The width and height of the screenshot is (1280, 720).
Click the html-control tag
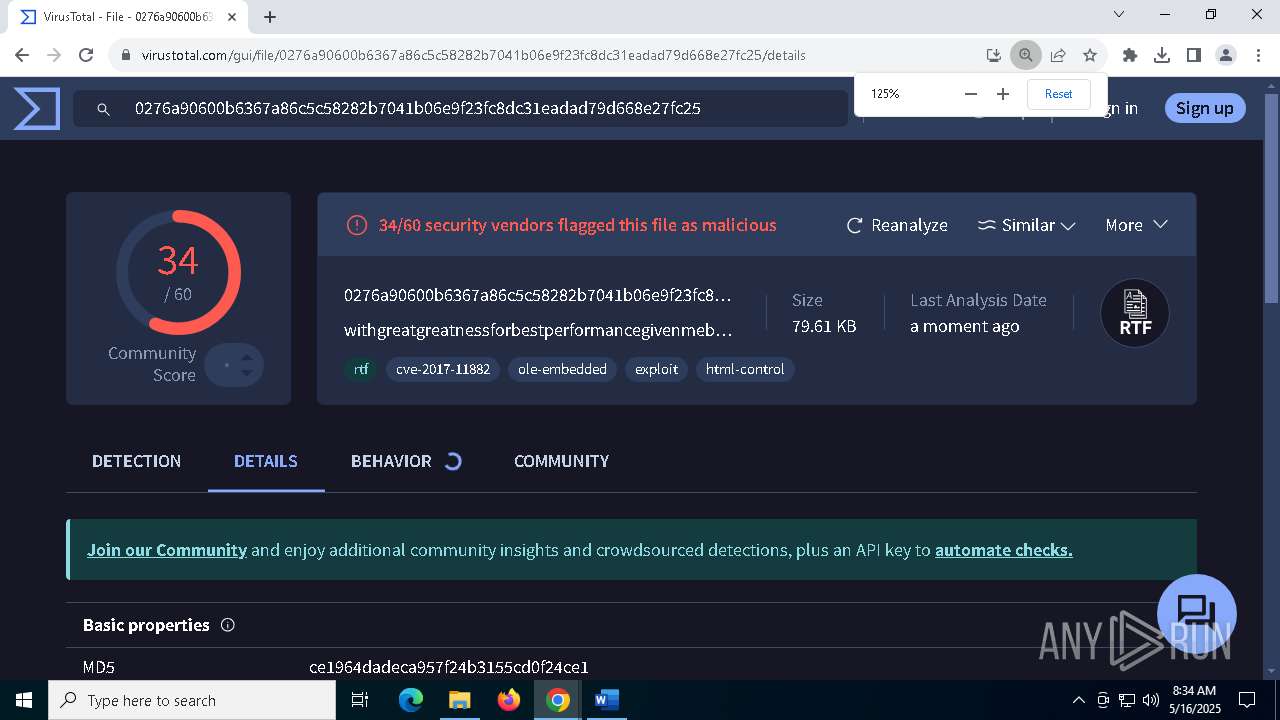click(x=745, y=369)
